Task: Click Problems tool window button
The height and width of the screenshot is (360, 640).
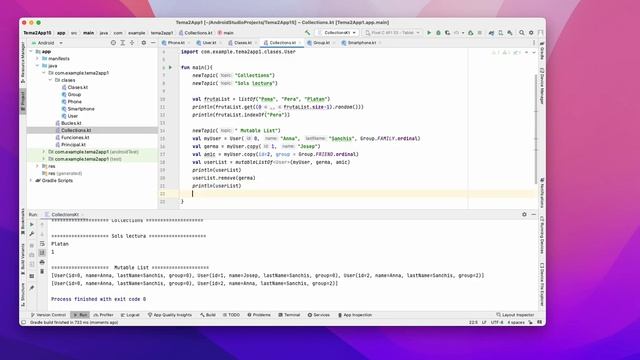Action: pyautogui.click(x=259, y=315)
